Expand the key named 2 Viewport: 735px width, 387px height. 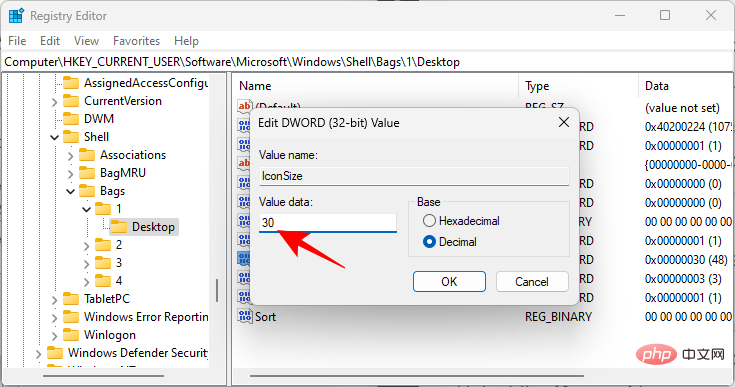click(x=86, y=245)
